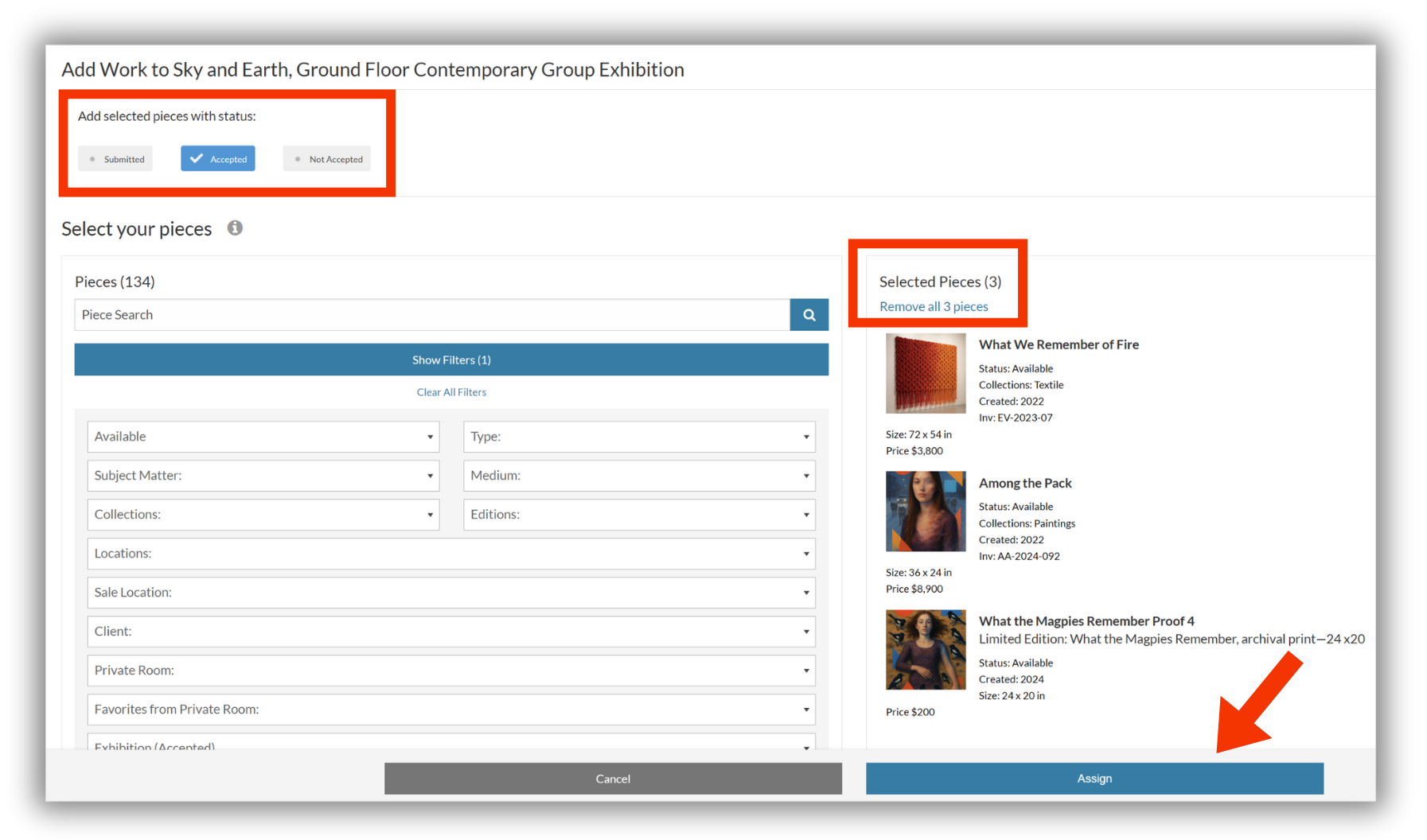Image resolution: width=1427 pixels, height=840 pixels.
Task: Click What We Remember of Fire thumbnail
Action: 926,374
